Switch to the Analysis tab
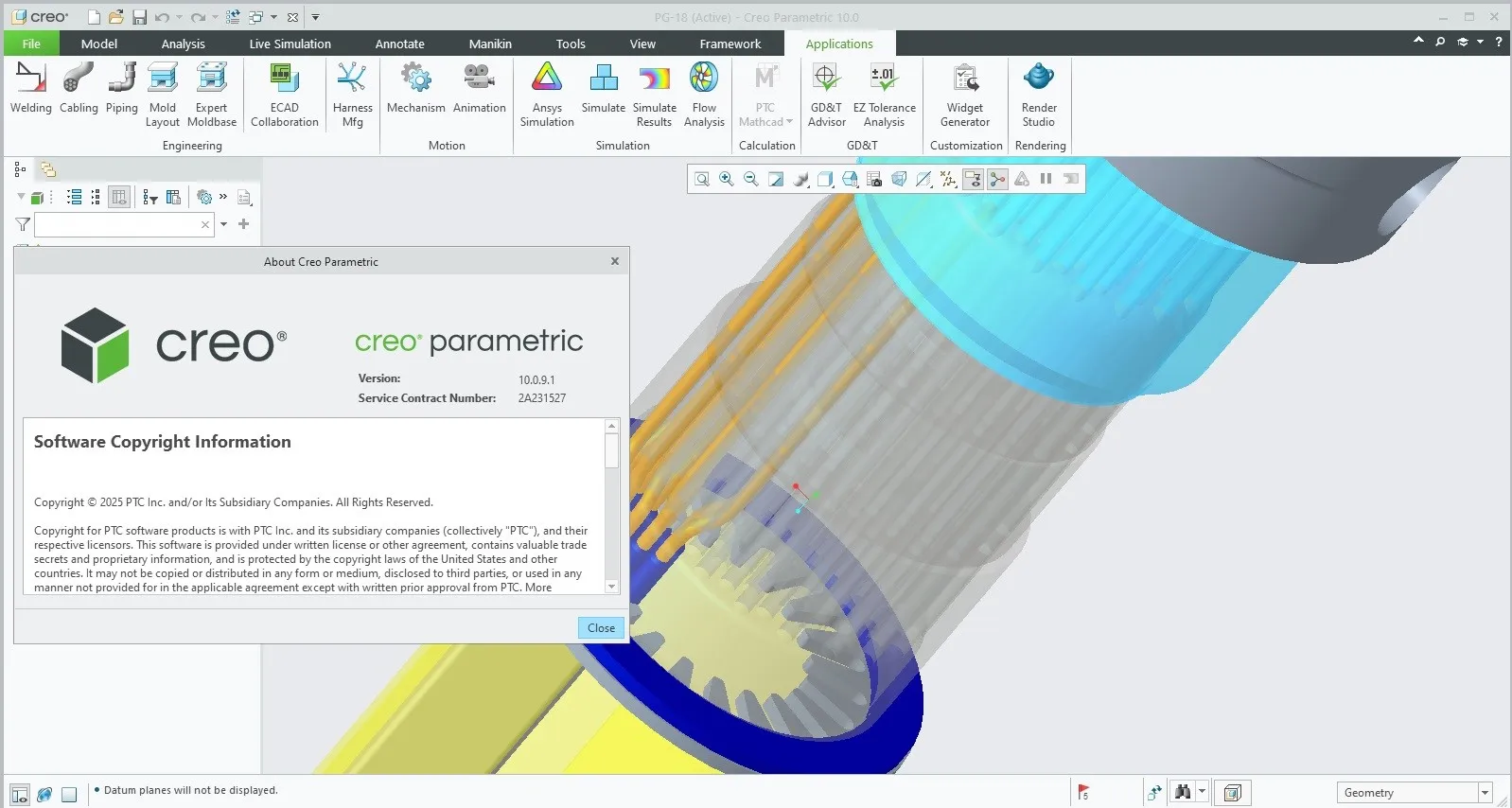This screenshot has height=808, width=1512. [183, 44]
